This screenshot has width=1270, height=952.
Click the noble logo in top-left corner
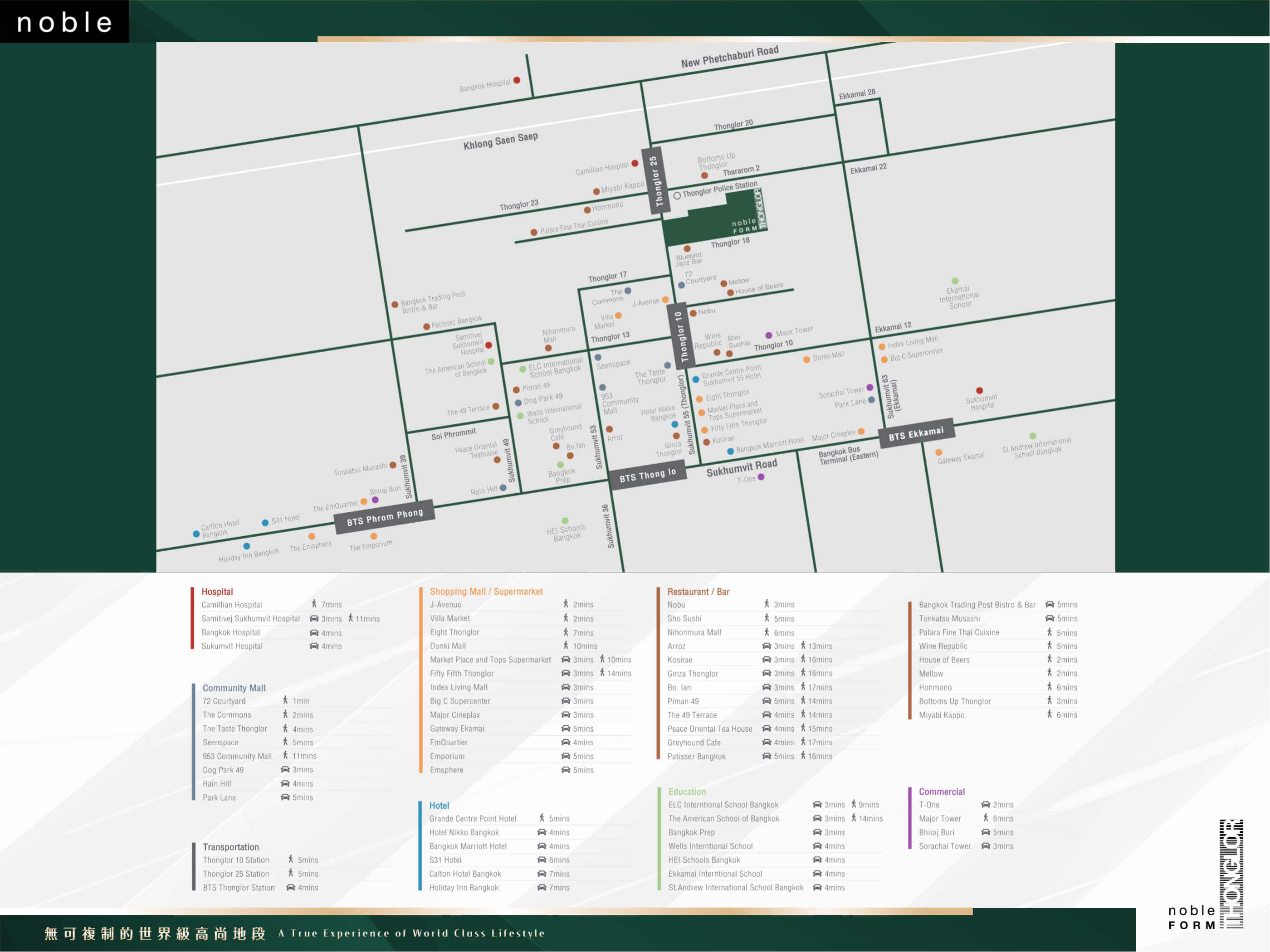click(x=64, y=22)
